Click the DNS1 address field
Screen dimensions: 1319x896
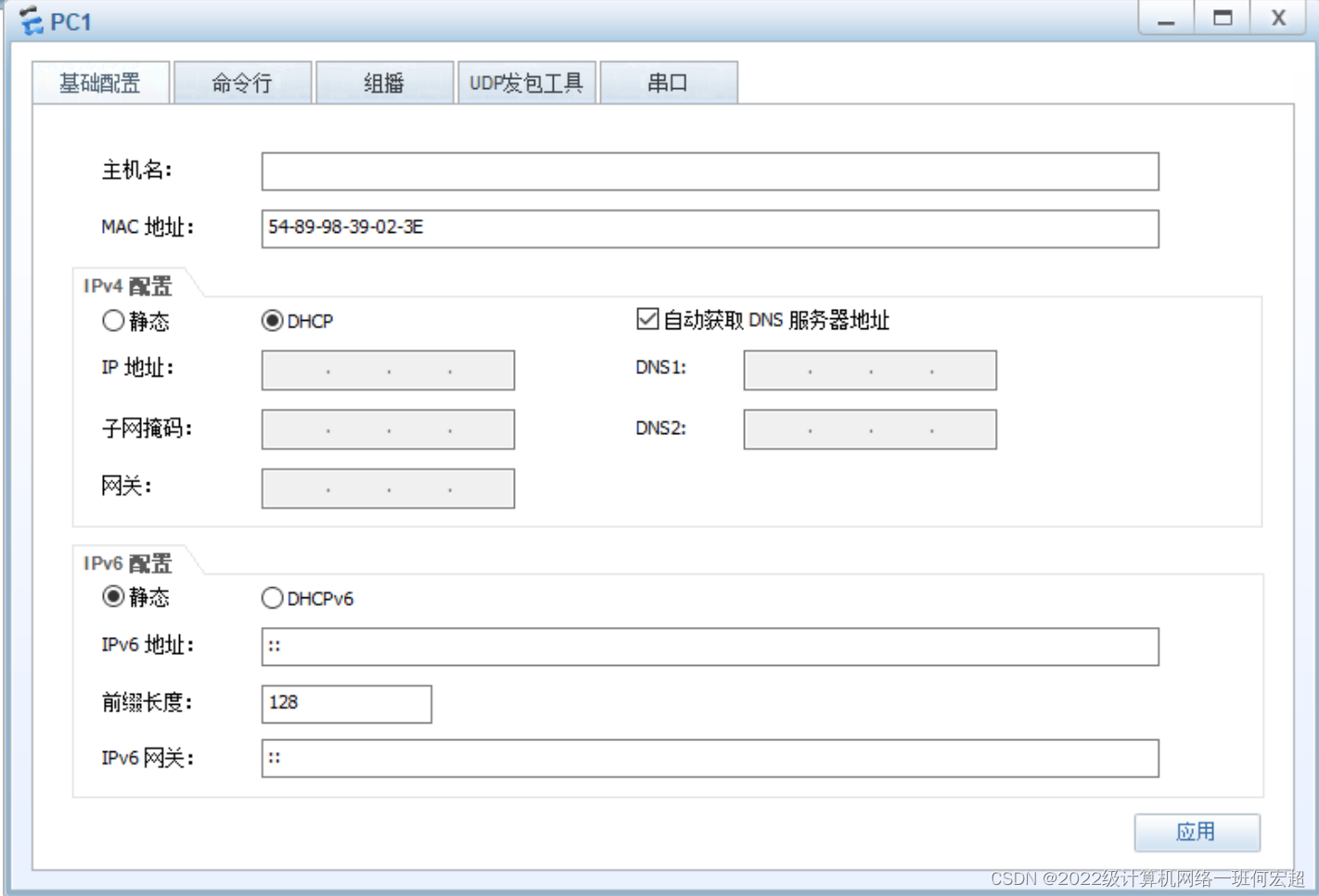click(x=869, y=370)
